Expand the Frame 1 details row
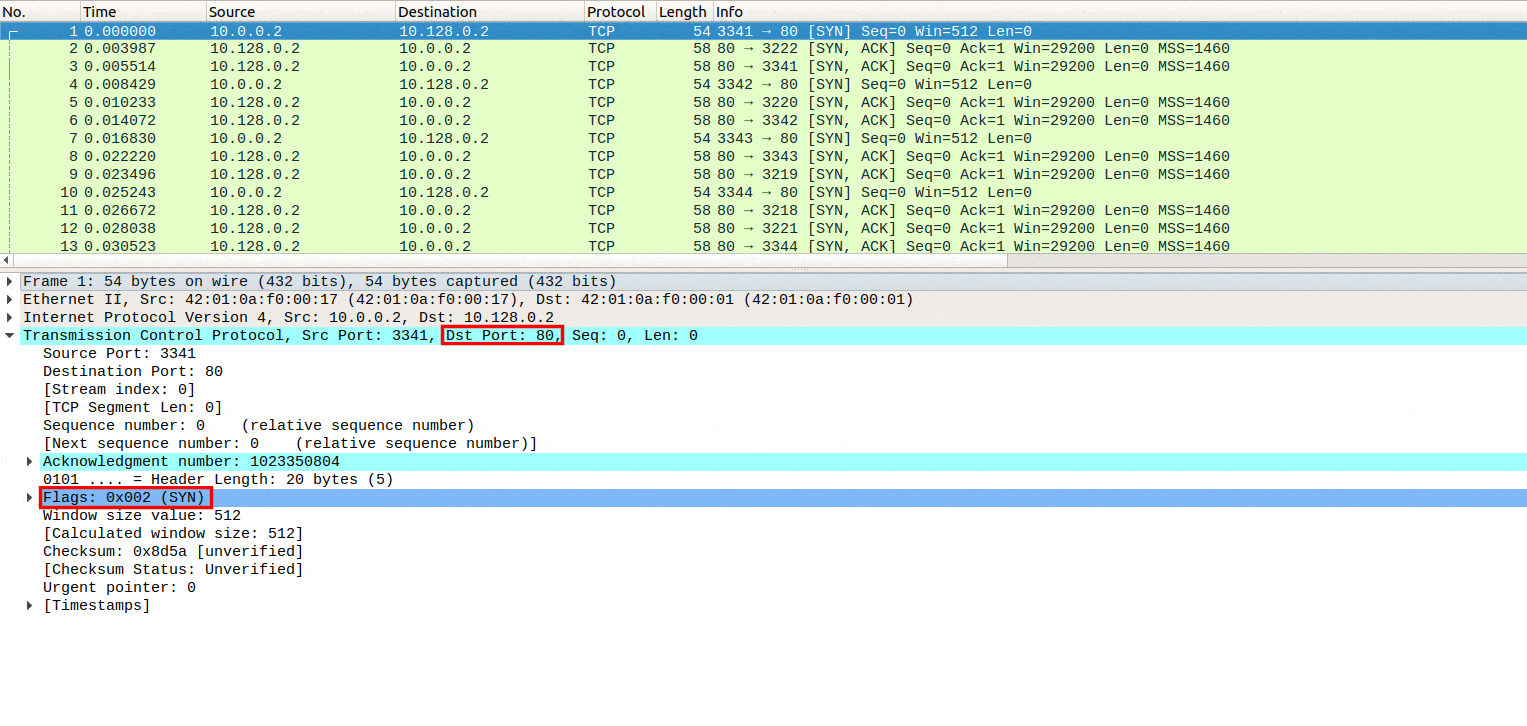This screenshot has width=1527, height=726. 10,282
